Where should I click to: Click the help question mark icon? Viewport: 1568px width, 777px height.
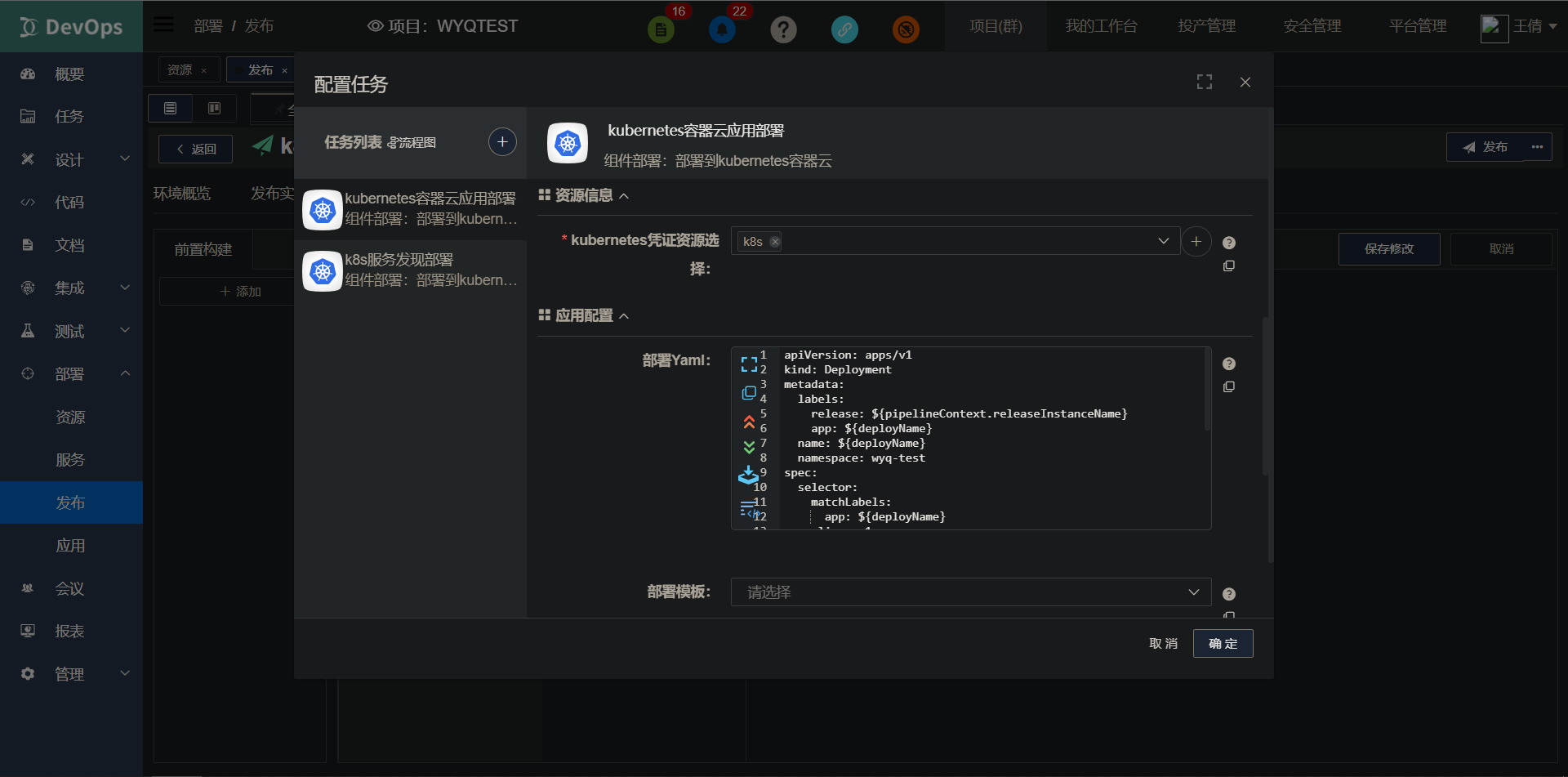pyautogui.click(x=783, y=29)
